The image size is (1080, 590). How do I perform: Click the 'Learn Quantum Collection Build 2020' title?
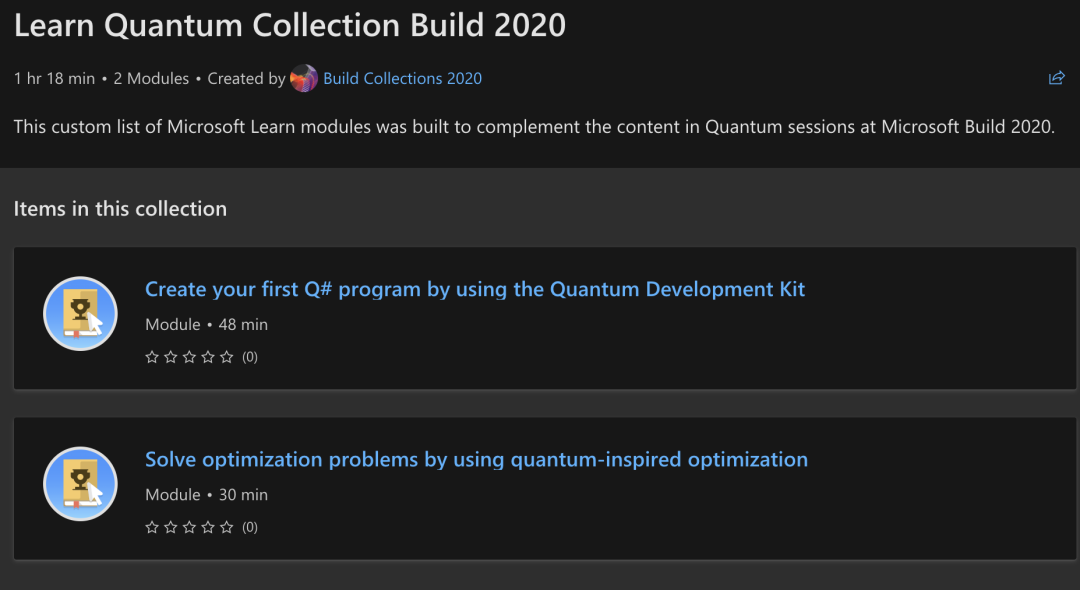(290, 26)
